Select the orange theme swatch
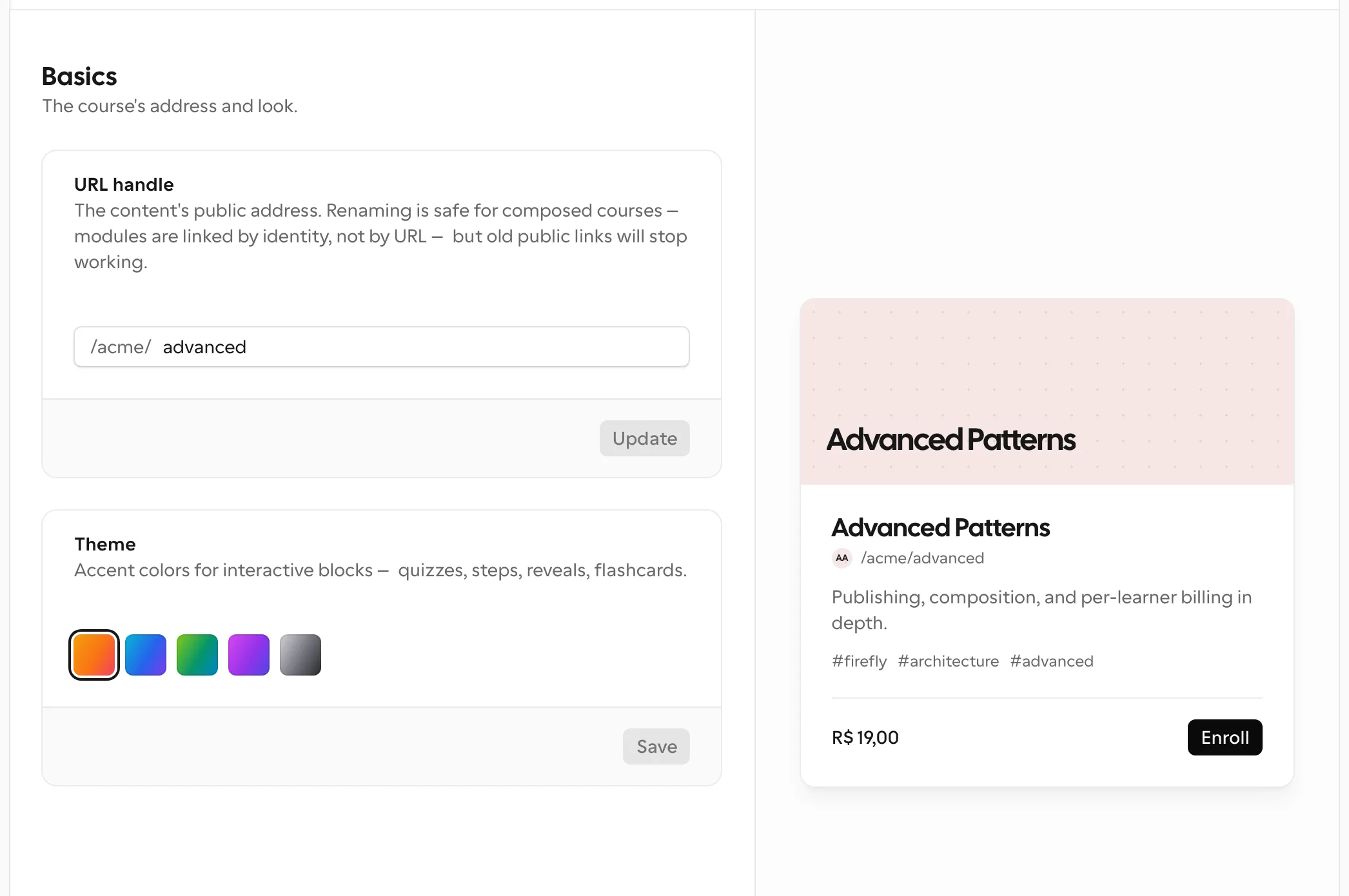 coord(94,655)
